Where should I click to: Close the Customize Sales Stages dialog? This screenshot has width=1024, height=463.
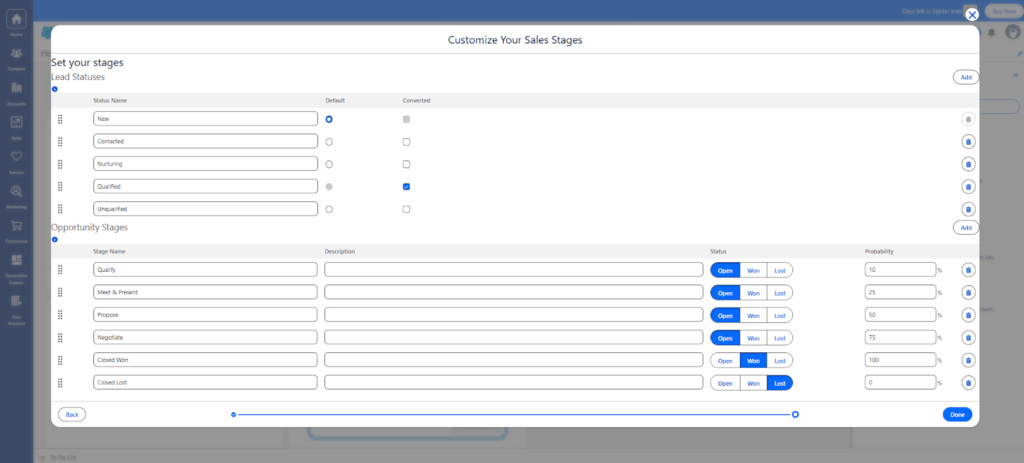coord(971,15)
